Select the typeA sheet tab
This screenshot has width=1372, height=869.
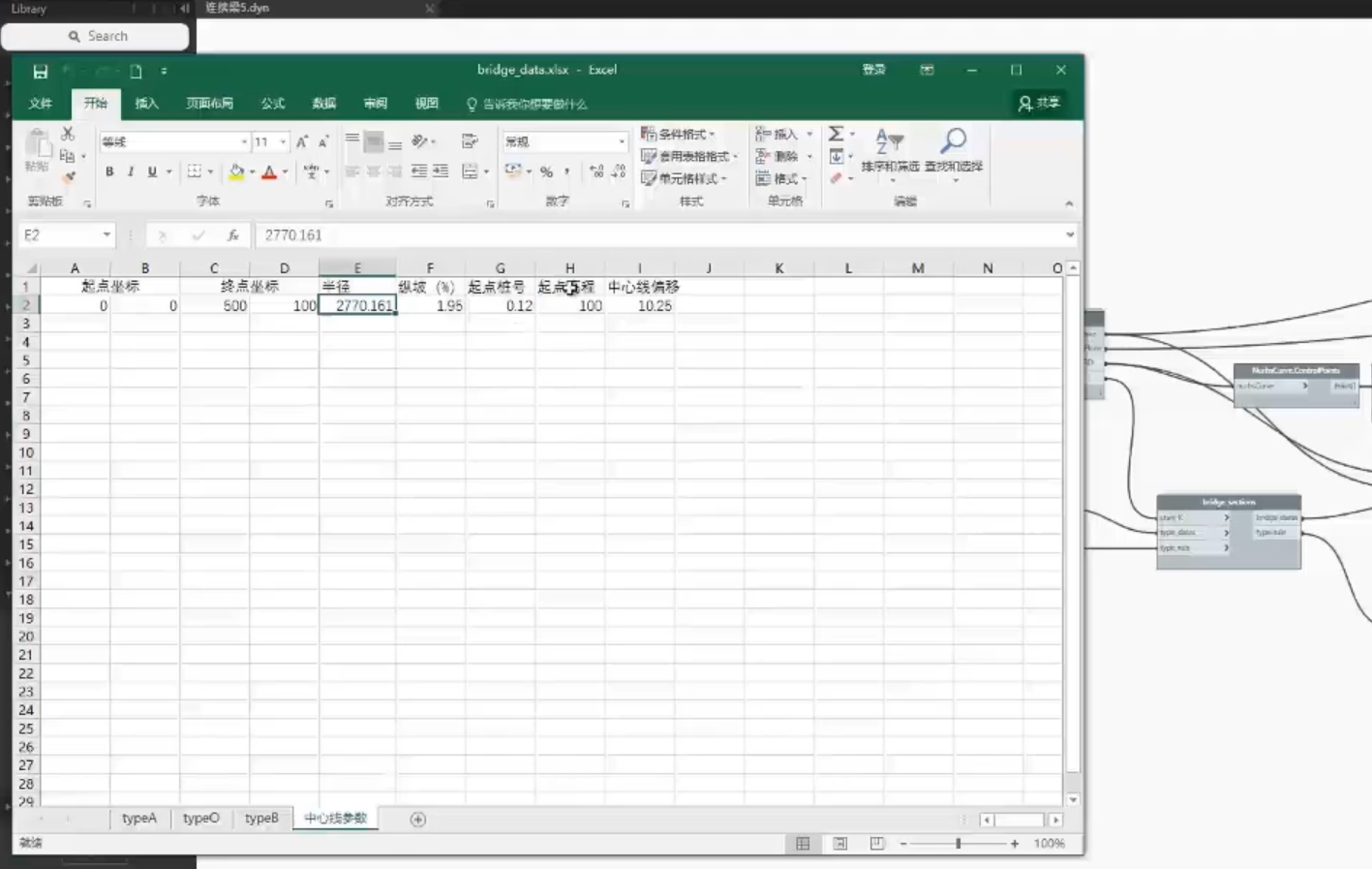[x=139, y=819]
